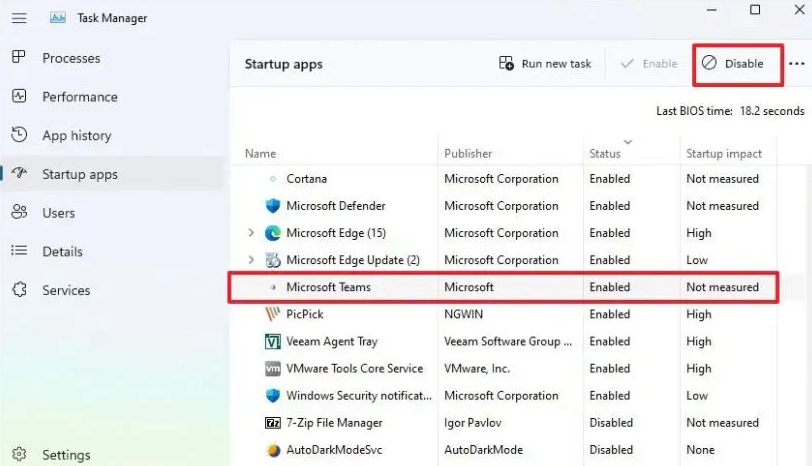Click the Microsoft Defender shield icon

tap(273, 206)
